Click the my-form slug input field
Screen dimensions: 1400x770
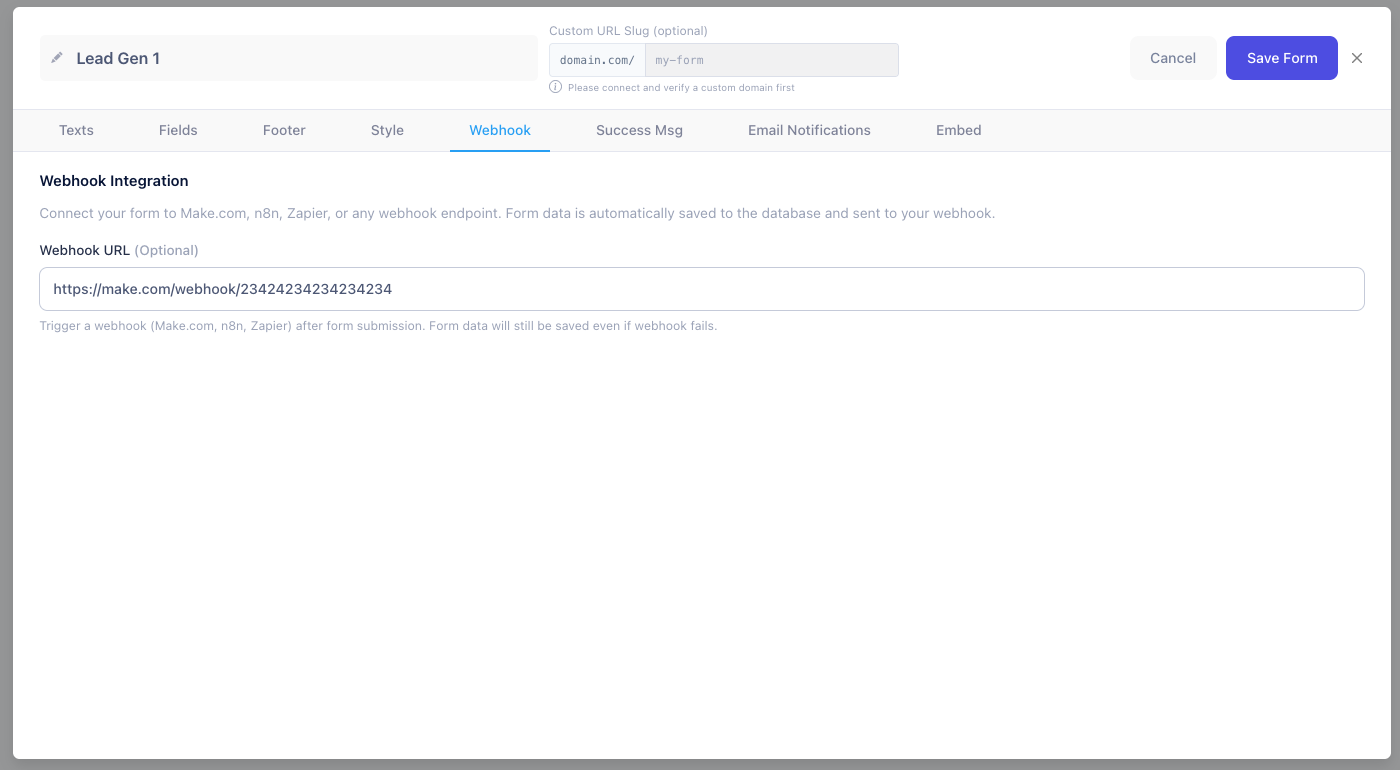coord(770,59)
